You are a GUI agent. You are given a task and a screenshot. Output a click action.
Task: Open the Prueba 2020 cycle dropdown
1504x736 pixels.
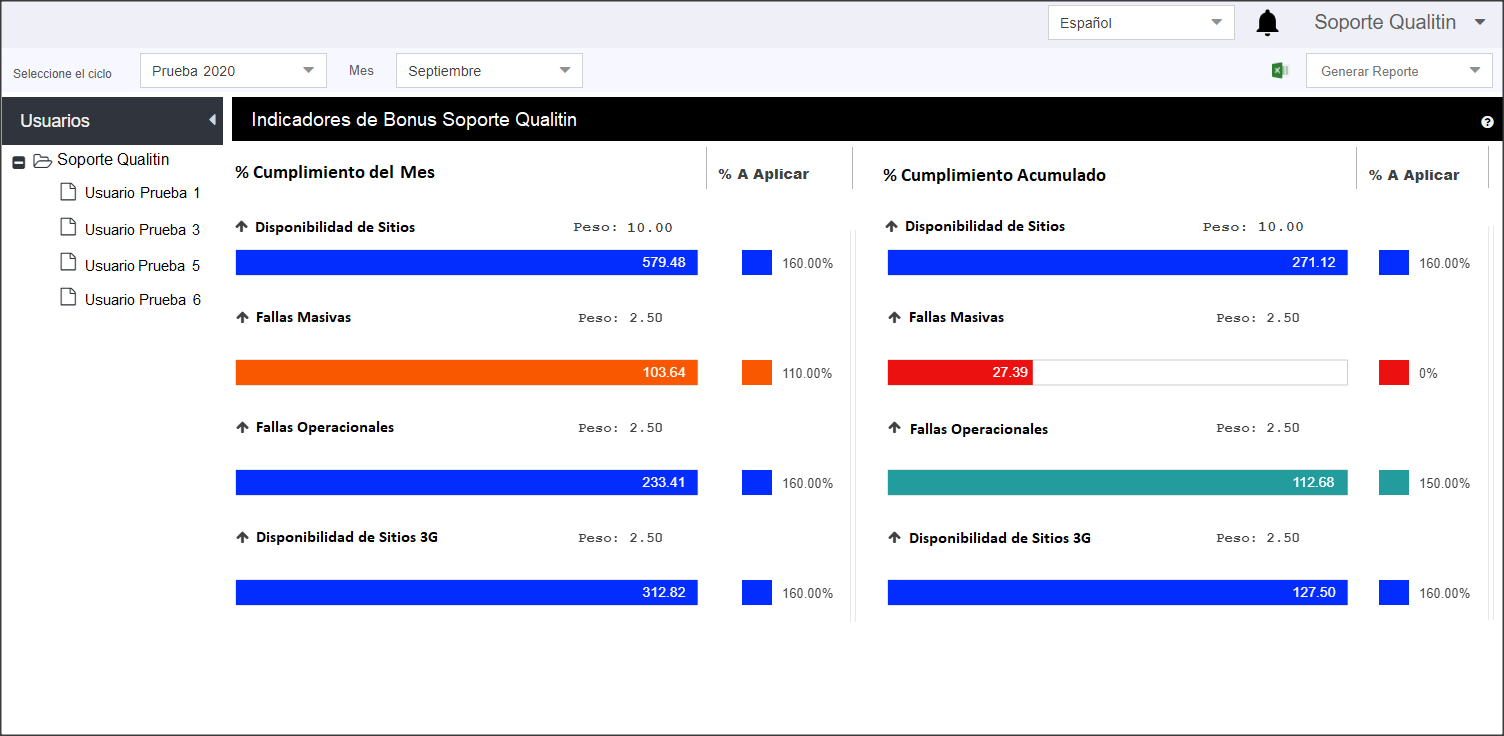pos(233,70)
